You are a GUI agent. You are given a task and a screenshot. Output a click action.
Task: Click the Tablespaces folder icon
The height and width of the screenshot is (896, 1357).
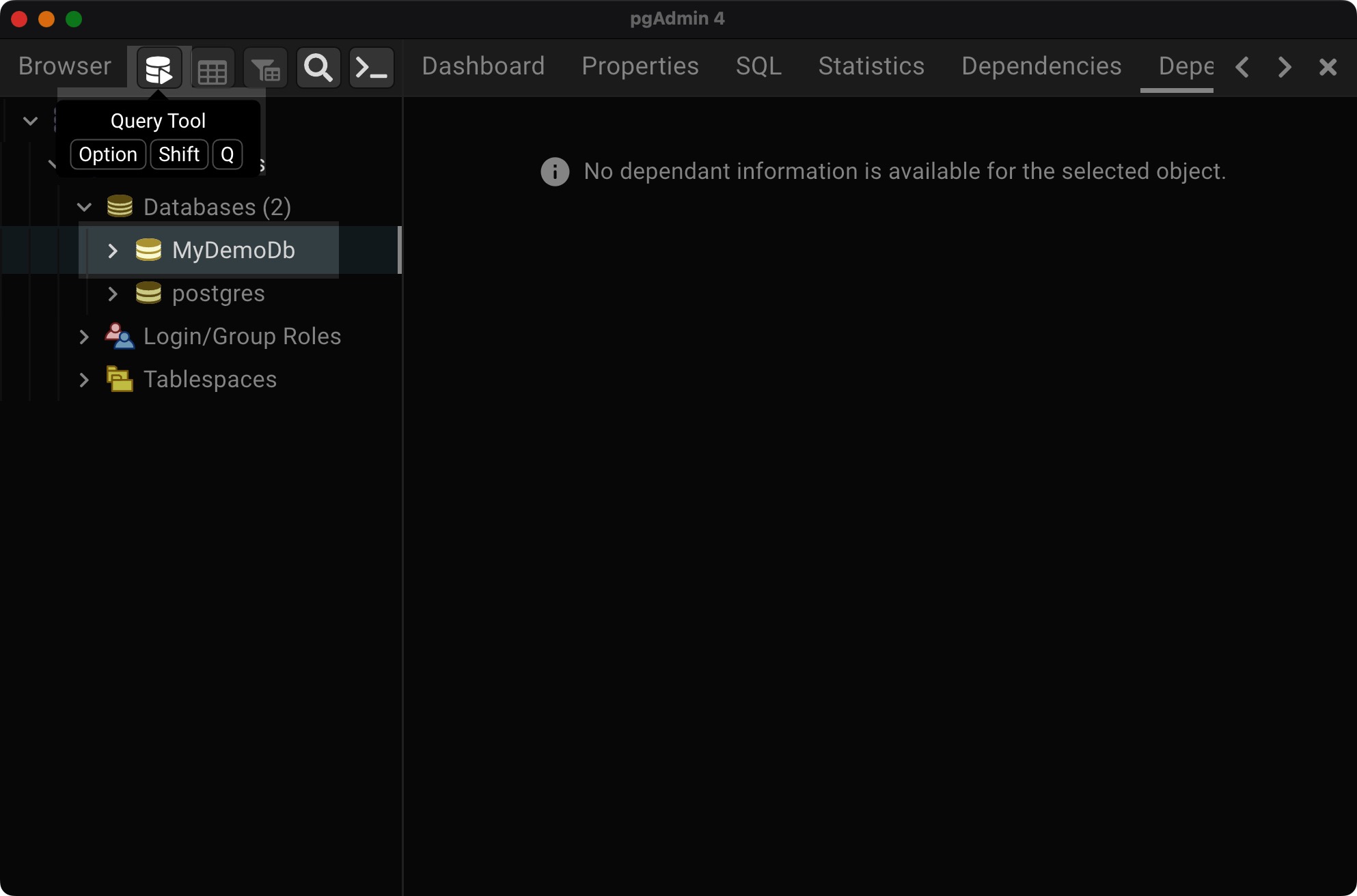tap(120, 379)
